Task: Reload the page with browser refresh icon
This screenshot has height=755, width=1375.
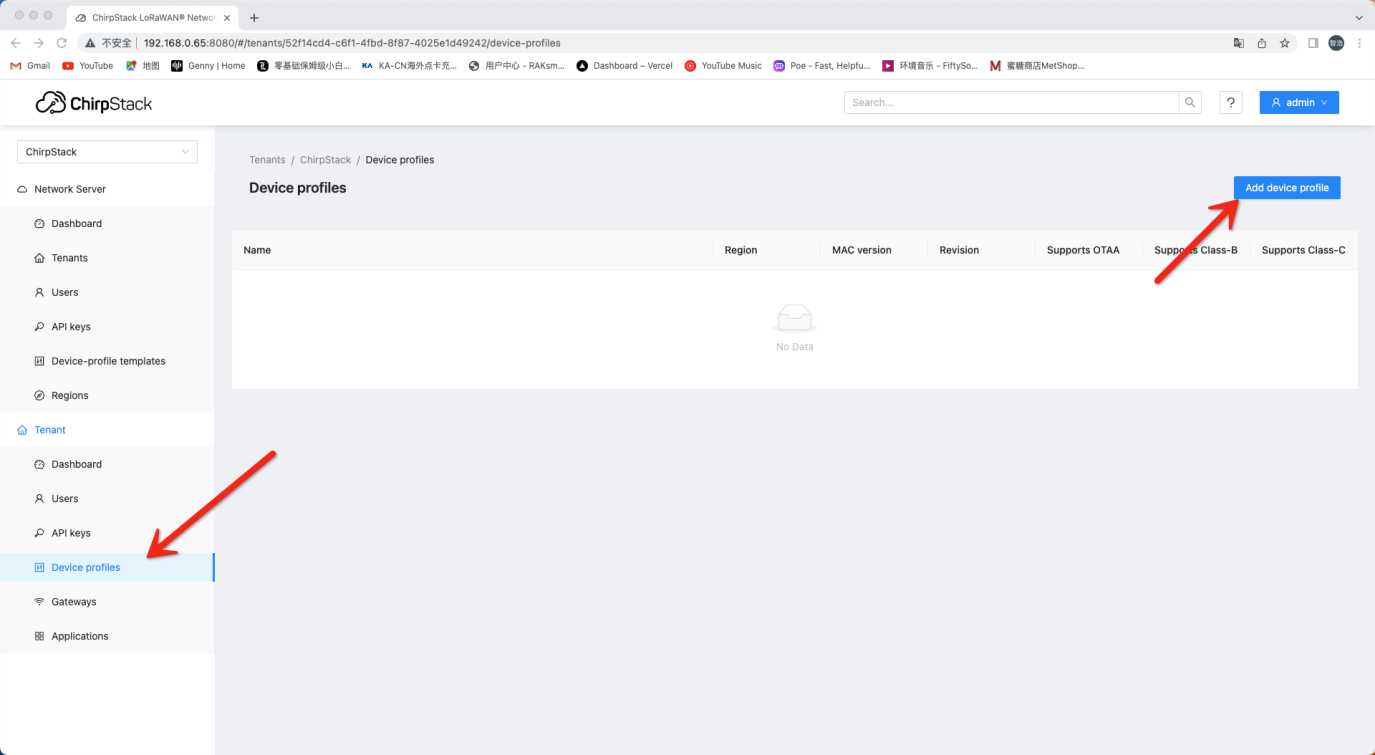Action: (62, 43)
